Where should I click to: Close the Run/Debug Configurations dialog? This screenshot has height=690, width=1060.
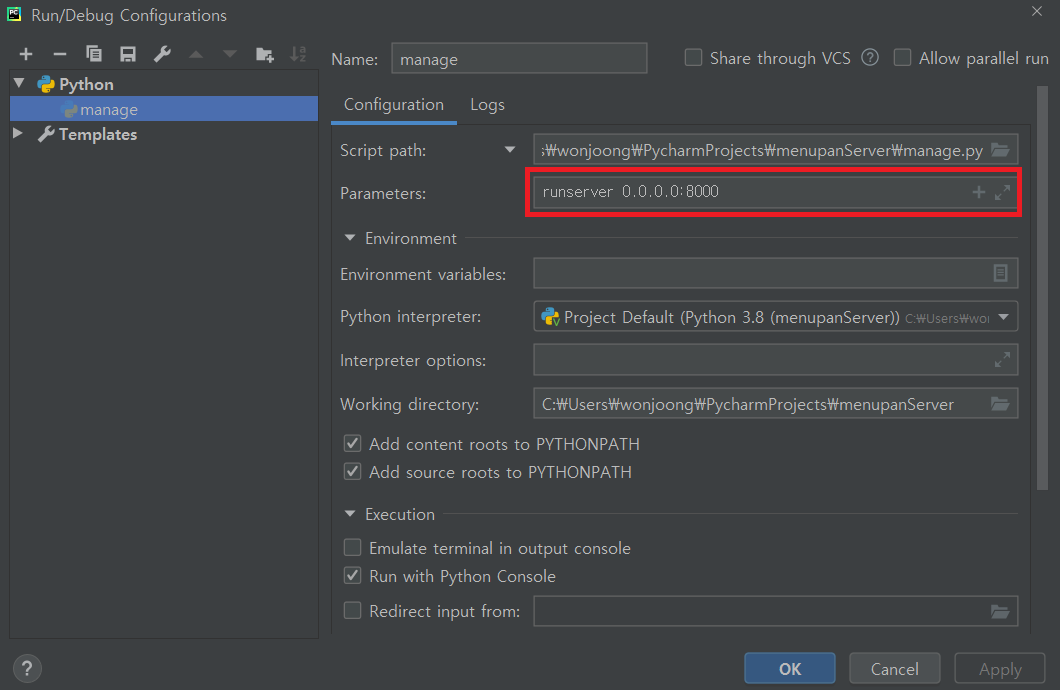[x=1037, y=11]
